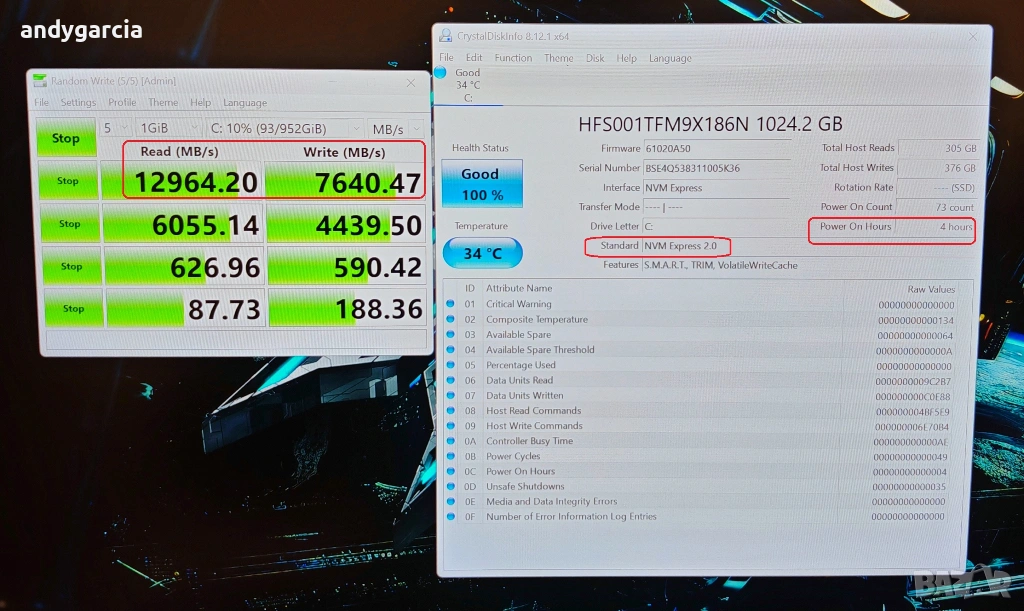Click the 34 °C temperature button
This screenshot has height=611, width=1024.
tap(483, 253)
